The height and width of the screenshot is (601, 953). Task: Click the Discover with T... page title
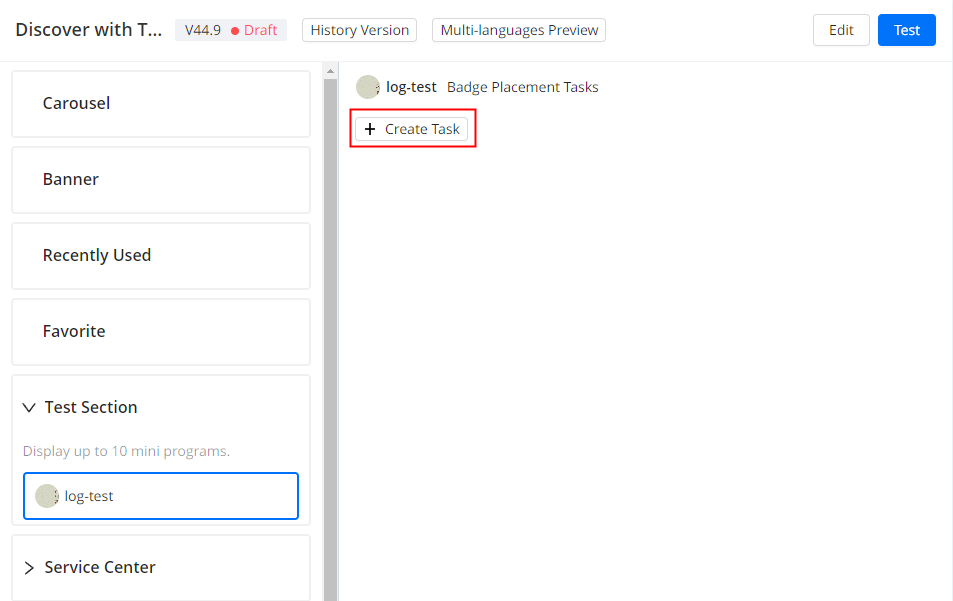coord(89,30)
